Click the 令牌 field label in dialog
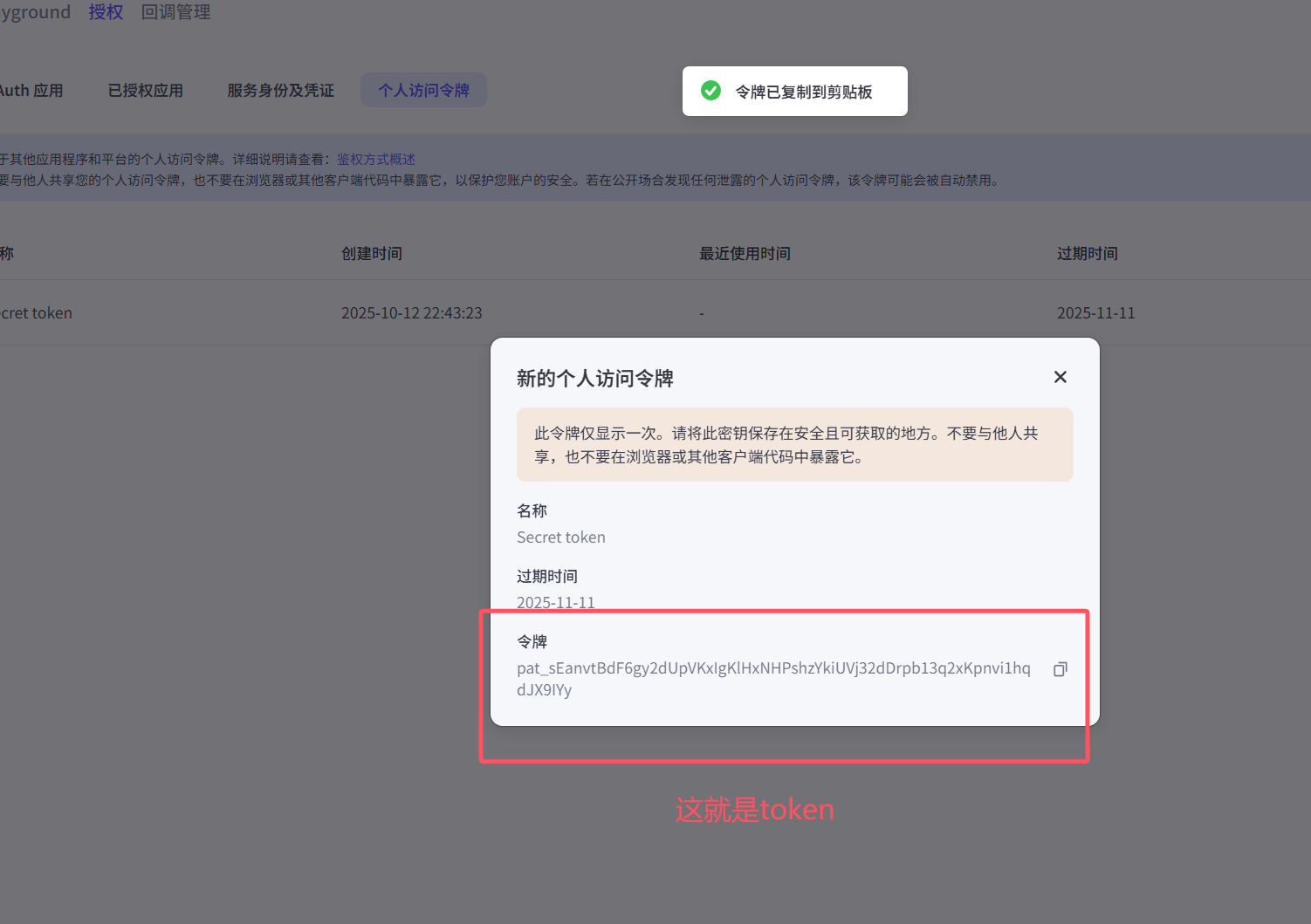1311x924 pixels. click(532, 641)
